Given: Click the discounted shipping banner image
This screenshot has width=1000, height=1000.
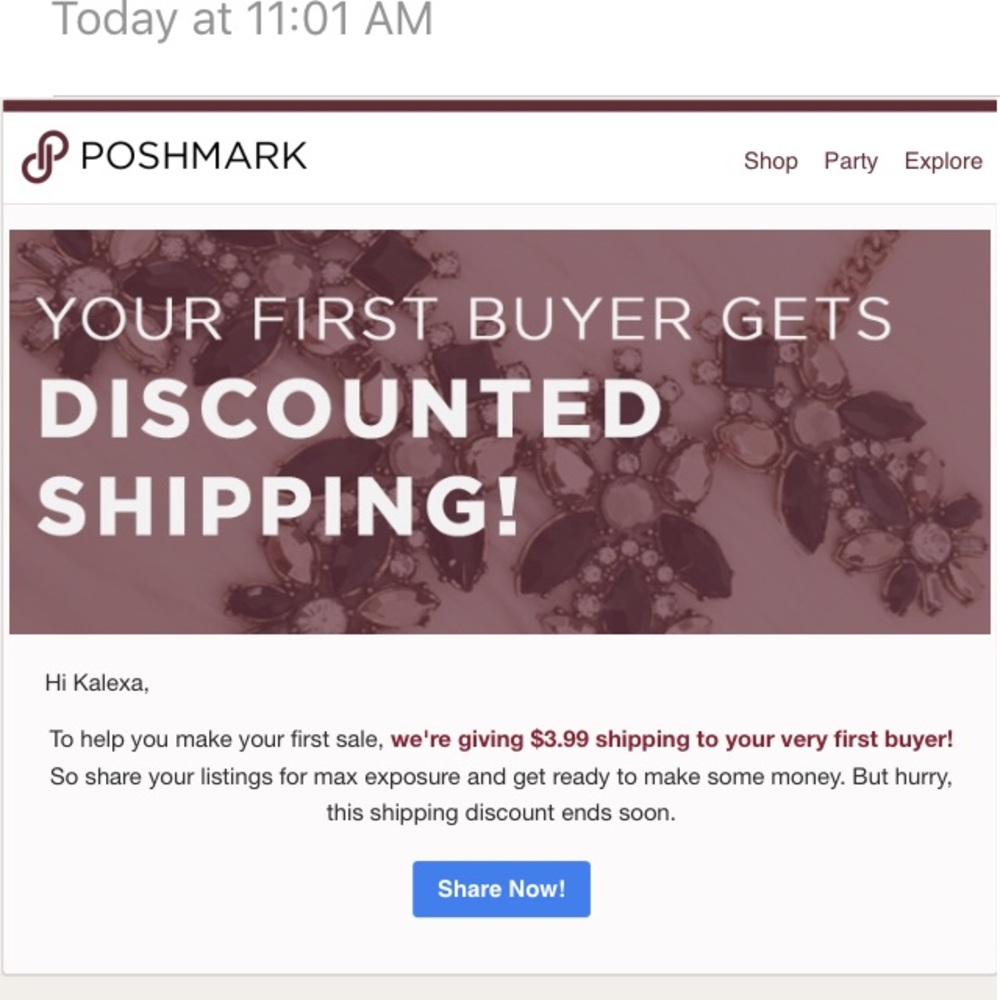Looking at the screenshot, I should coord(500,430).
